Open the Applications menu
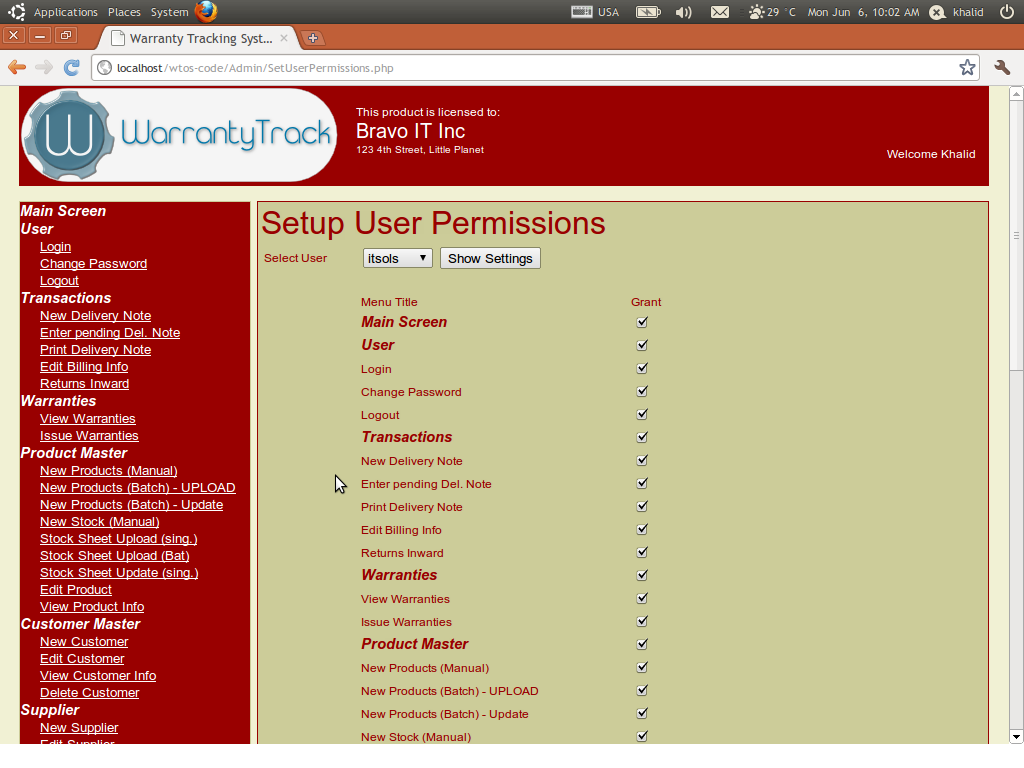The width and height of the screenshot is (1024, 768). click(x=65, y=12)
